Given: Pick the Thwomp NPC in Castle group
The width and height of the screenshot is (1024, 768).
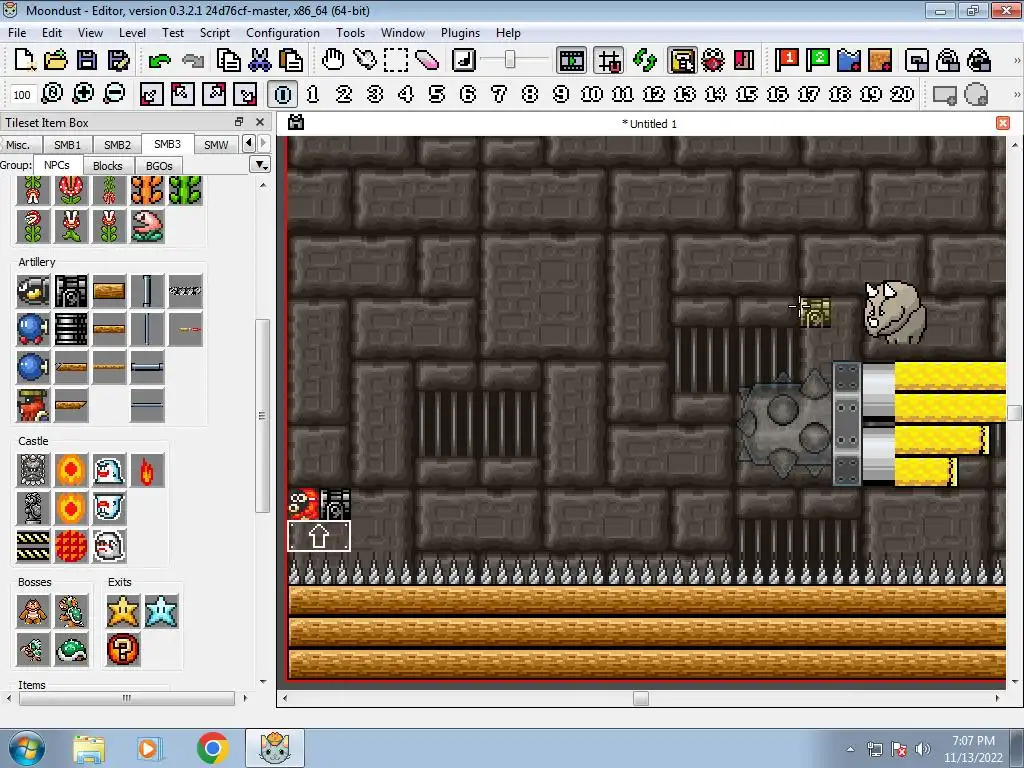Looking at the screenshot, I should (x=33, y=470).
